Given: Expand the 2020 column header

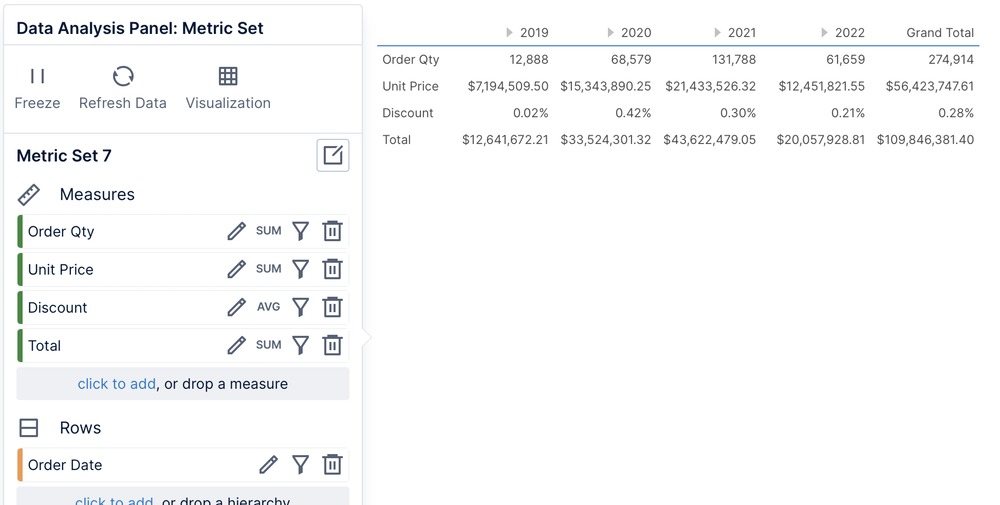Looking at the screenshot, I should pyautogui.click(x=610, y=33).
